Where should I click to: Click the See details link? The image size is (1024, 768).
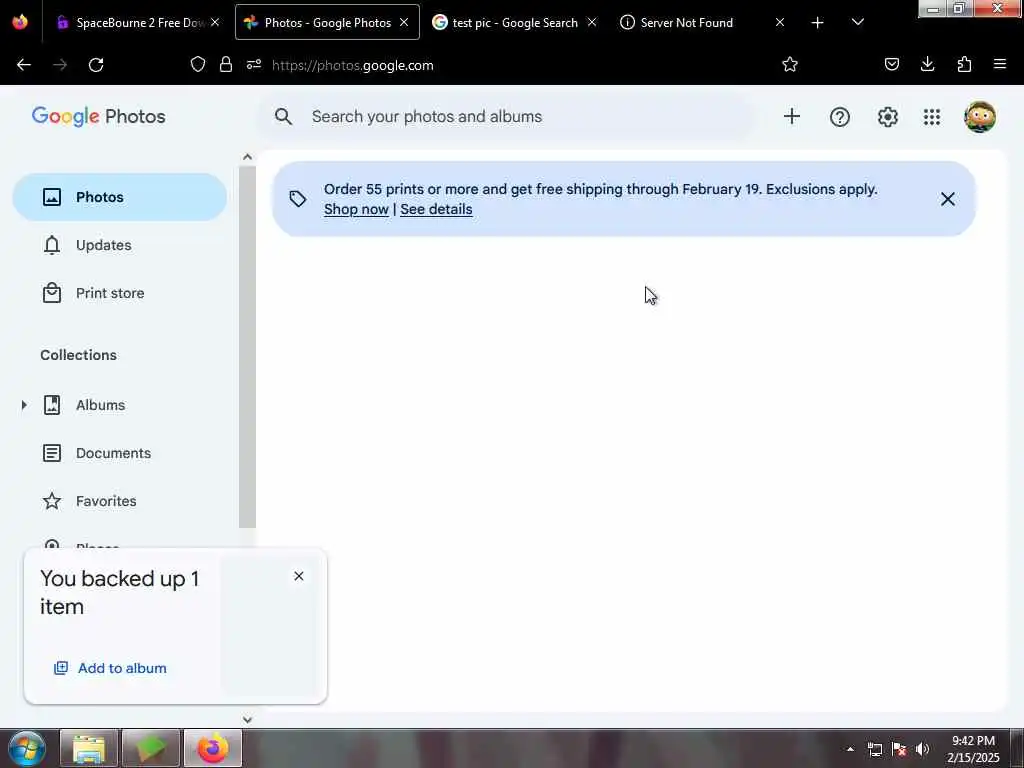tap(436, 209)
